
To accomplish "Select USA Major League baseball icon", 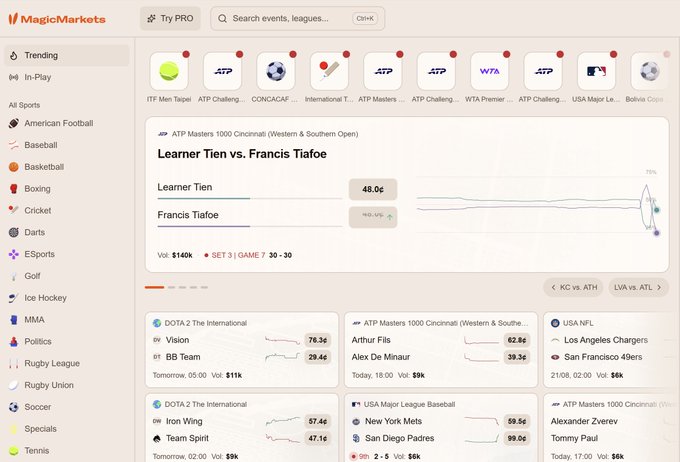I will click(x=596, y=71).
